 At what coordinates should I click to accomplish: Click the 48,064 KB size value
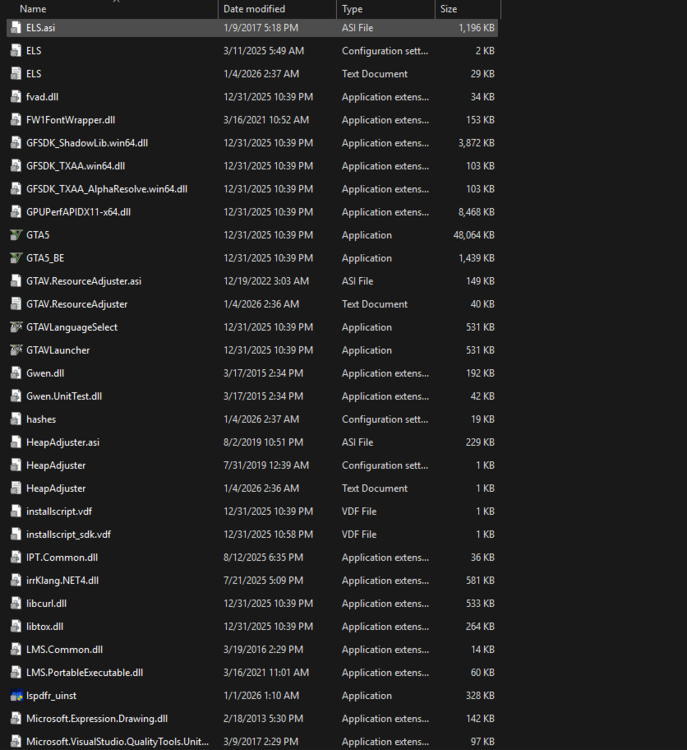click(474, 235)
